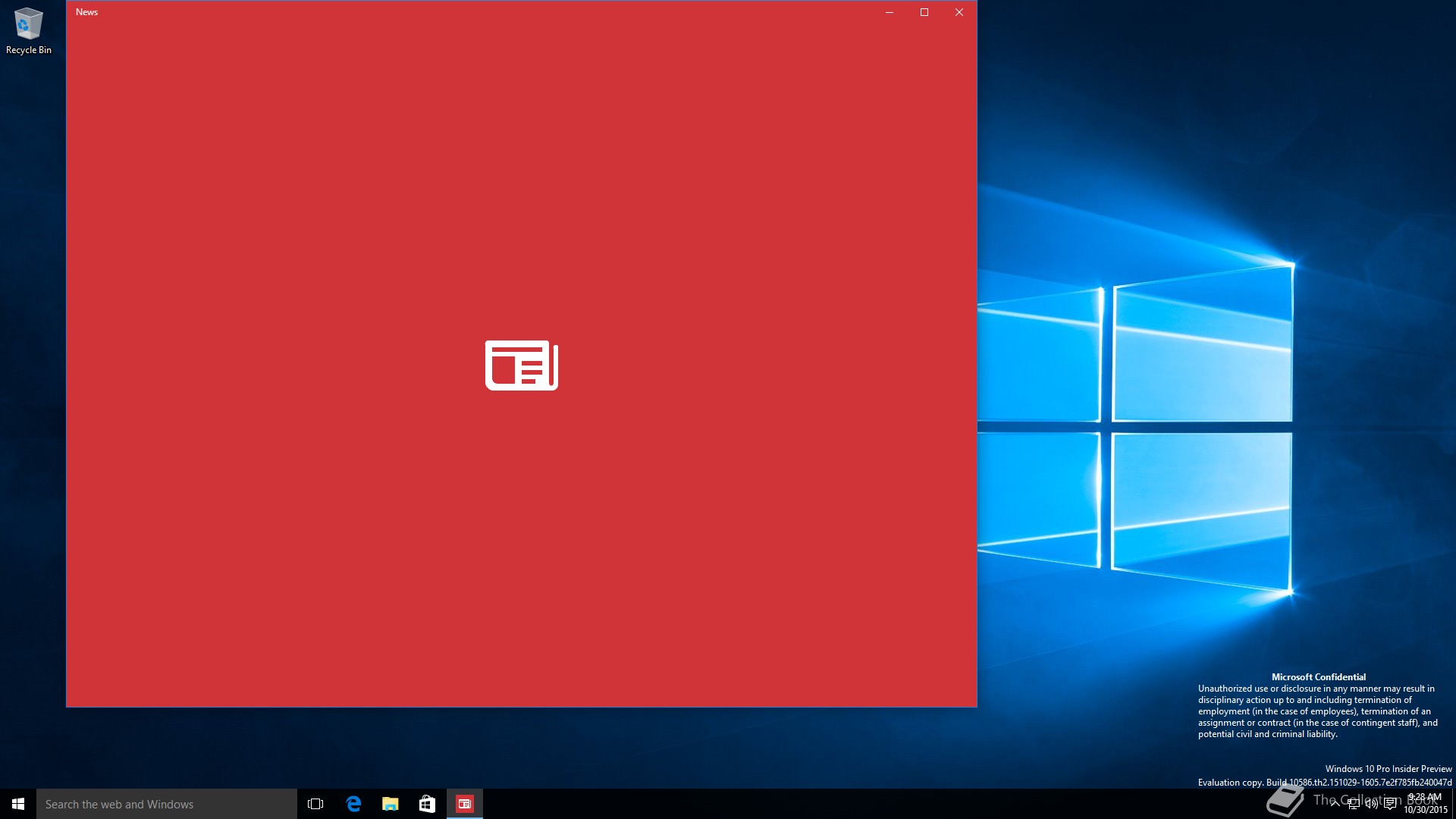
Task: Launch Microsoft Edge from the taskbar
Action: click(x=353, y=804)
